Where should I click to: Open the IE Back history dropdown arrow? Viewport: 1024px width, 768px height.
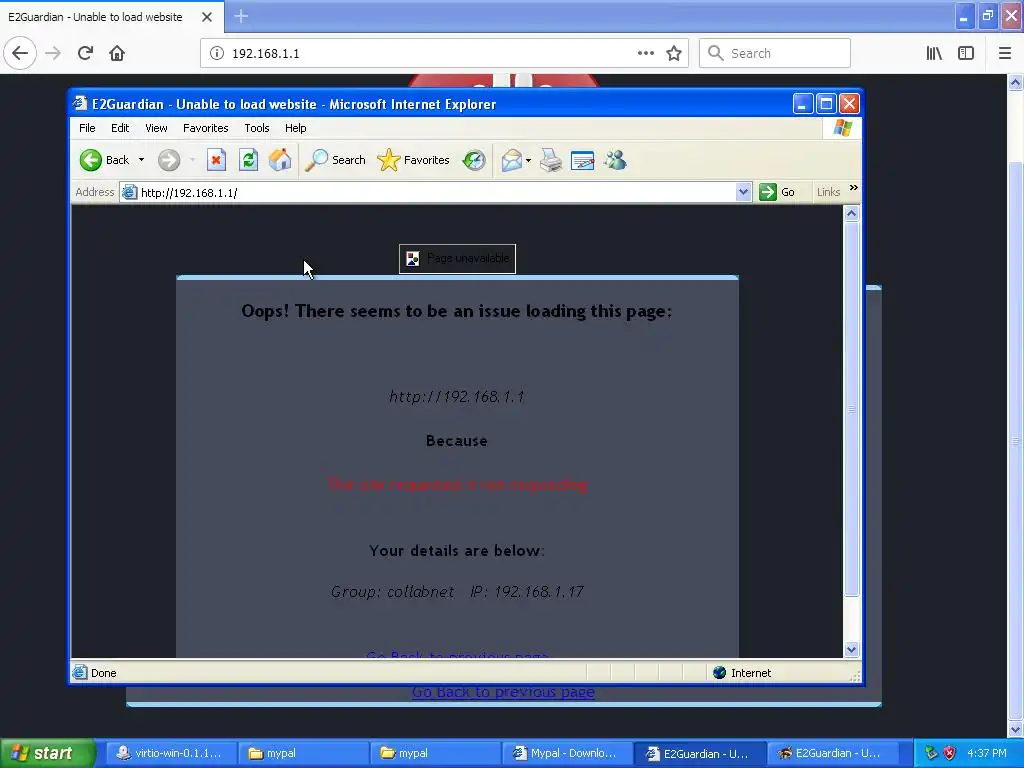pyautogui.click(x=141, y=160)
